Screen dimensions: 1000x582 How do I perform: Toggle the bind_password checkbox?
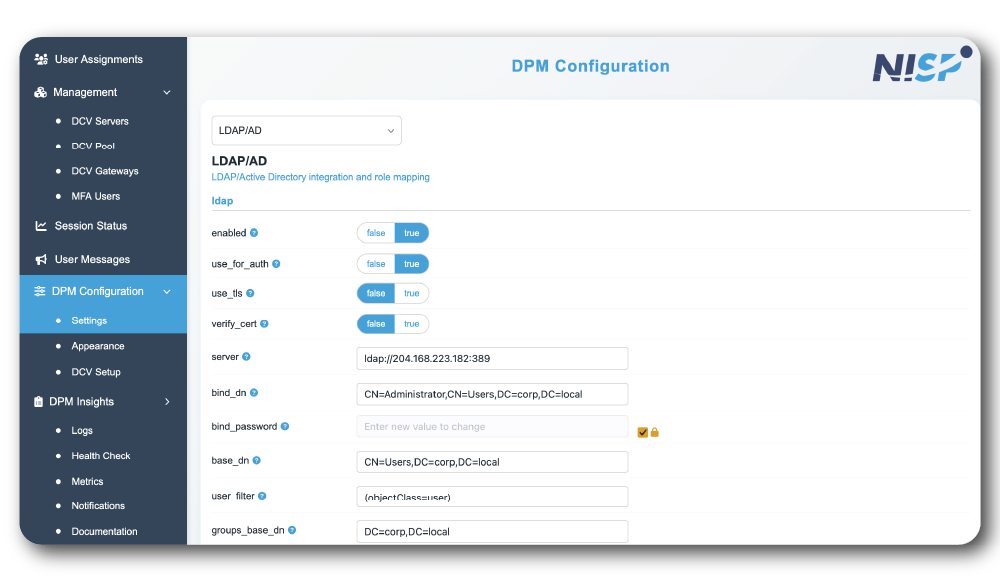coord(643,432)
